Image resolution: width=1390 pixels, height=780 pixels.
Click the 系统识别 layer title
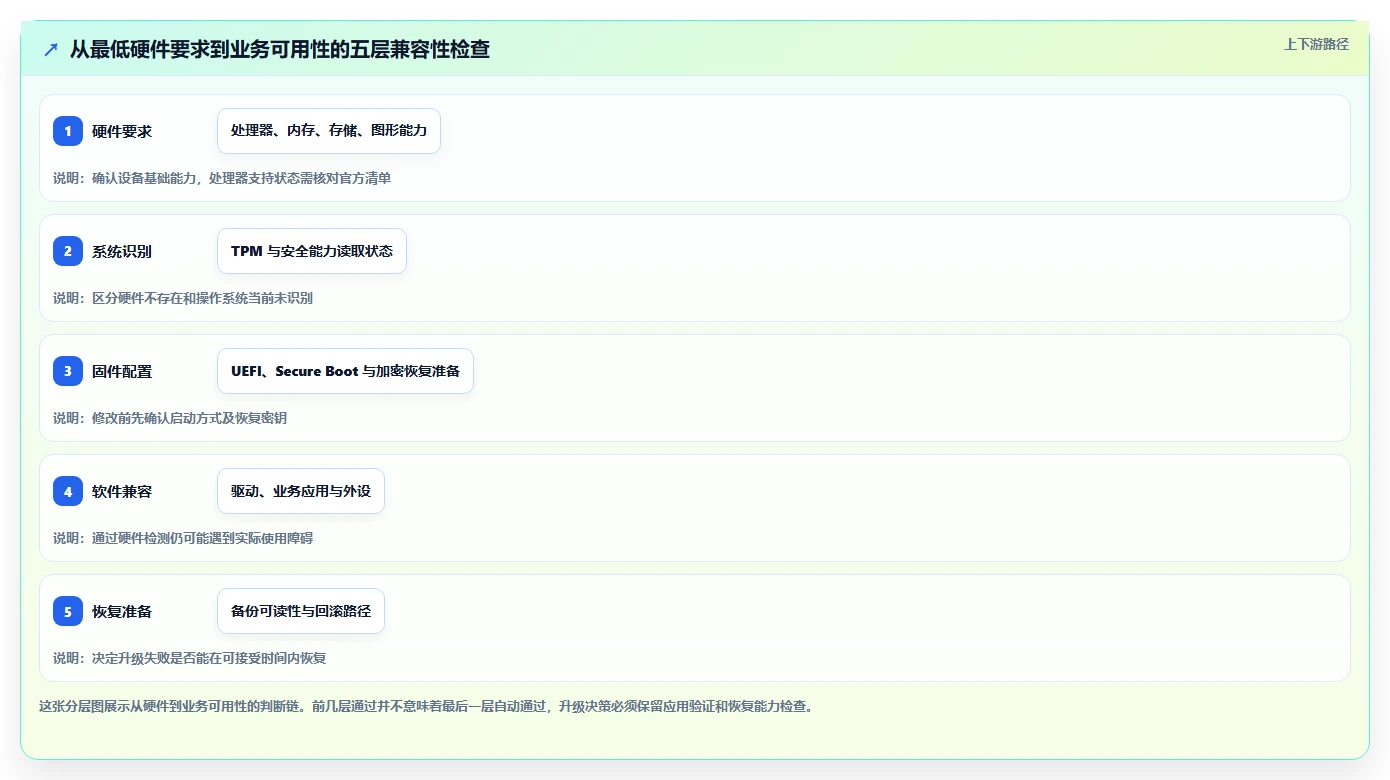[122, 251]
